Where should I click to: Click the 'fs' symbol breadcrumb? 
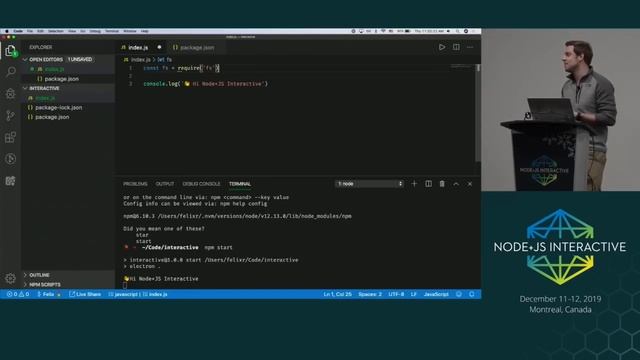[164, 60]
